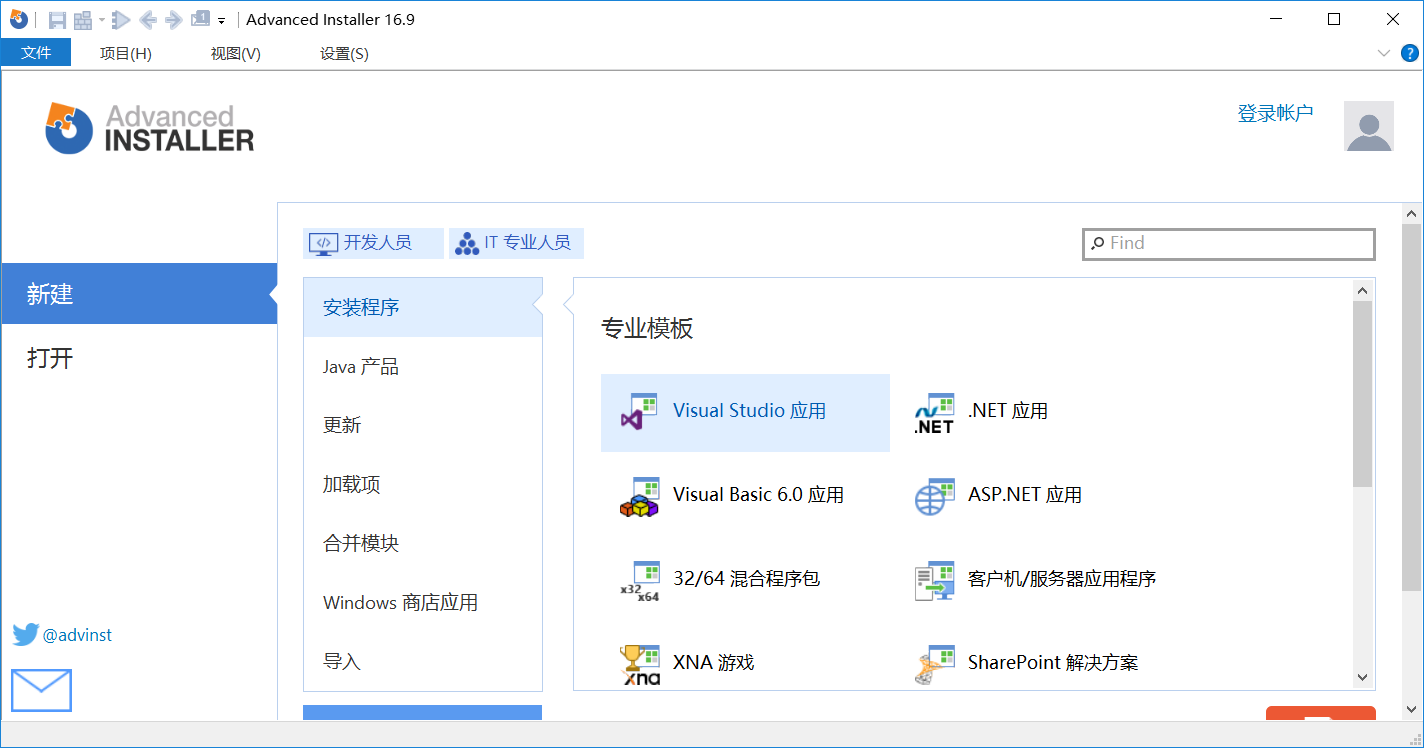Filter templates by 开发人员
The image size is (1424, 748).
[x=373, y=243]
